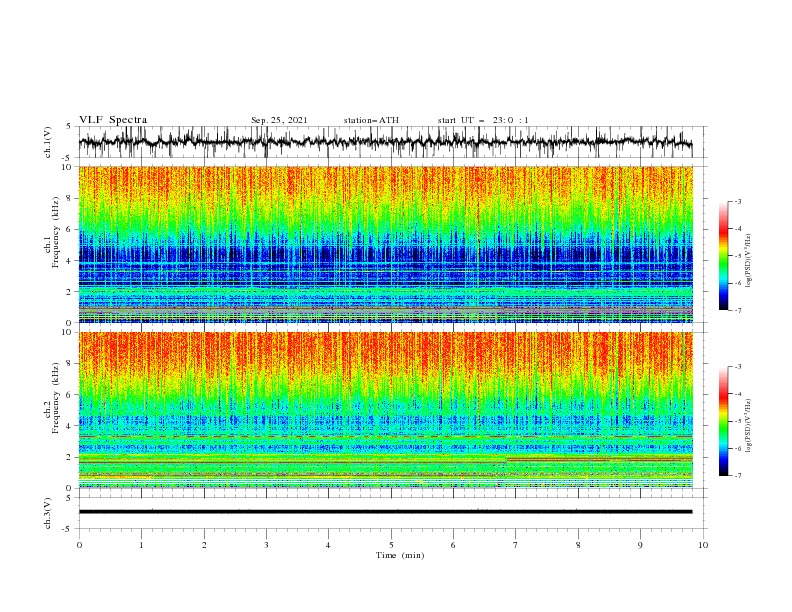Click the "station=ATH" header label
Image resolution: width=792 pixels, height=612 pixels.
coord(371,120)
